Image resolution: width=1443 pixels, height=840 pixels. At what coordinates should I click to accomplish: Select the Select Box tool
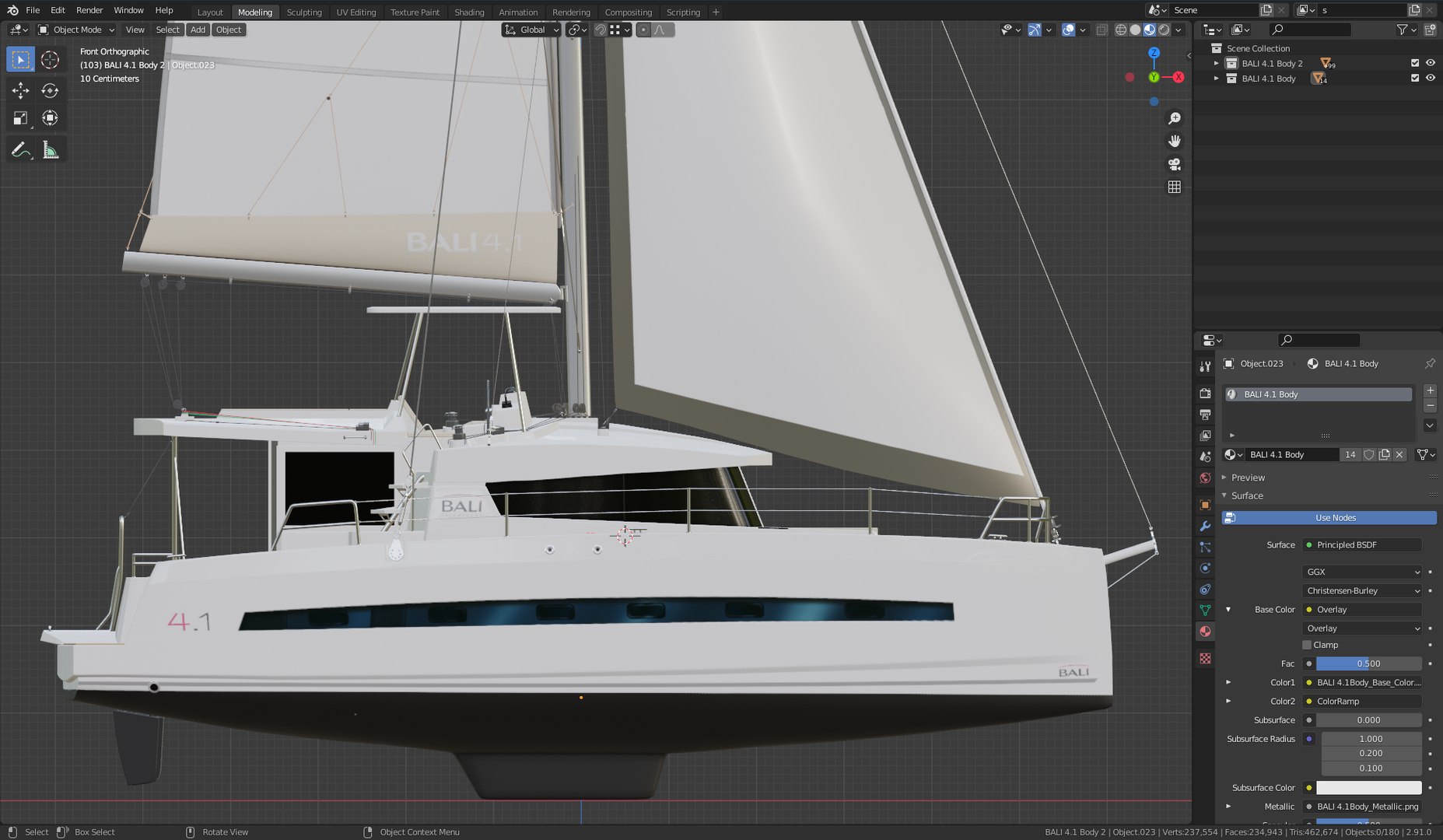(x=21, y=60)
